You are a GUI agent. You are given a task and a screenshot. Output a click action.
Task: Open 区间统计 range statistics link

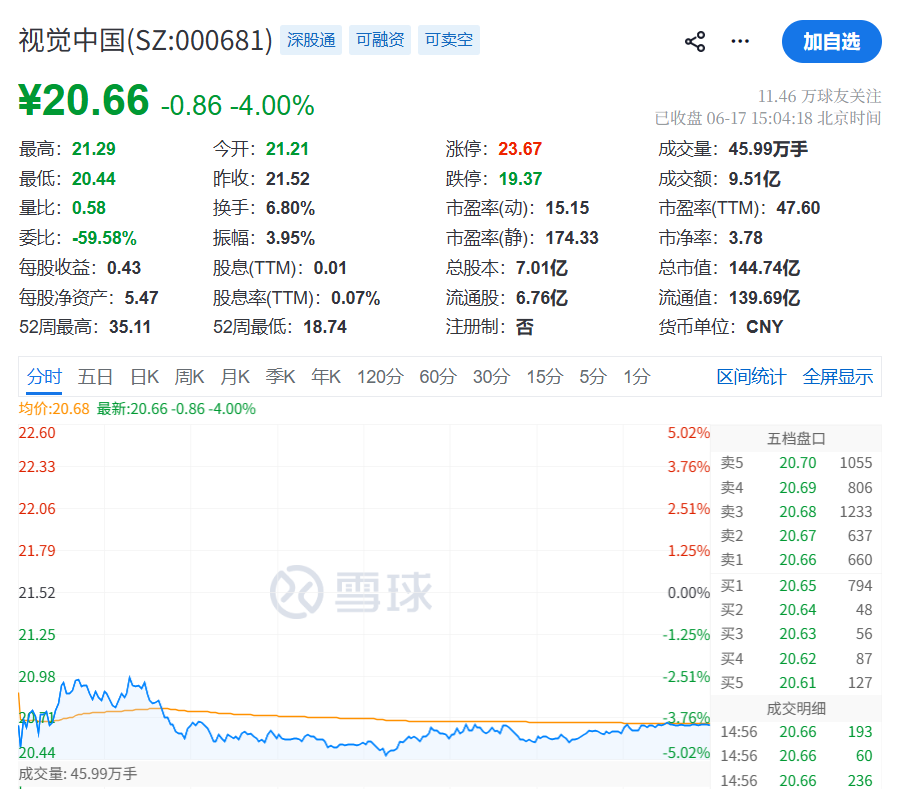(x=751, y=377)
